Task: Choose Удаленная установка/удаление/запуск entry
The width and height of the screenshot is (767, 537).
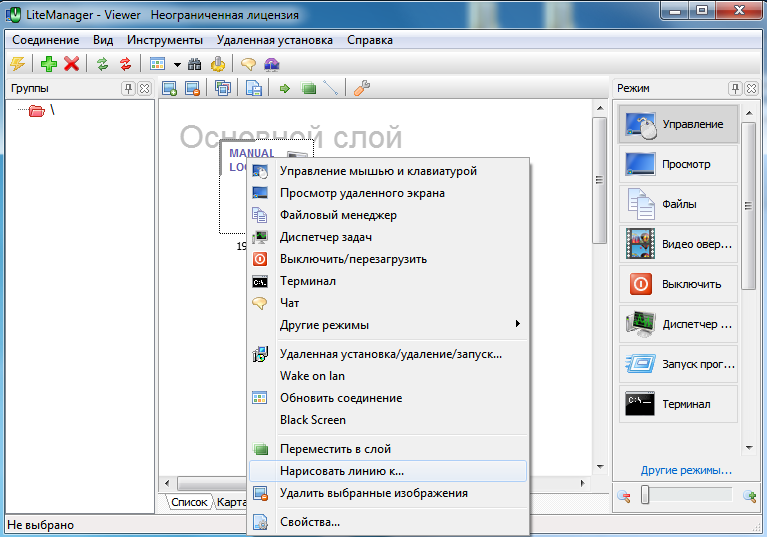Action: click(x=388, y=354)
